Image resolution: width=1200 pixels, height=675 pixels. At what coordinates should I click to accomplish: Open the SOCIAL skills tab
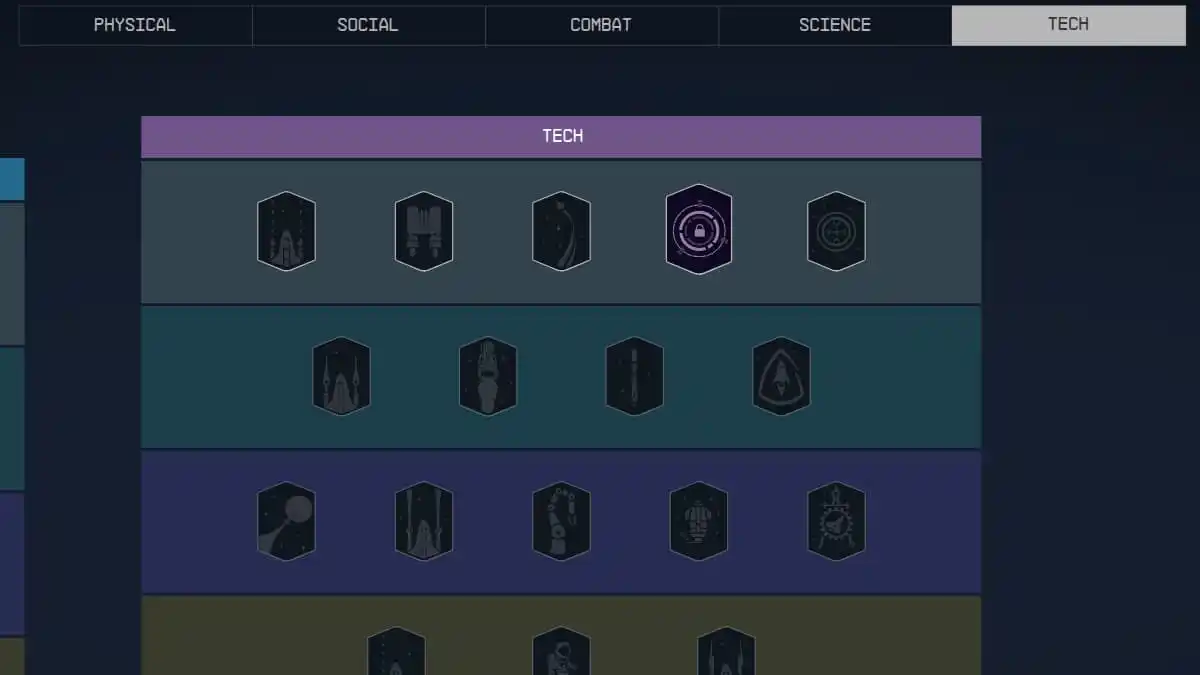click(x=368, y=24)
